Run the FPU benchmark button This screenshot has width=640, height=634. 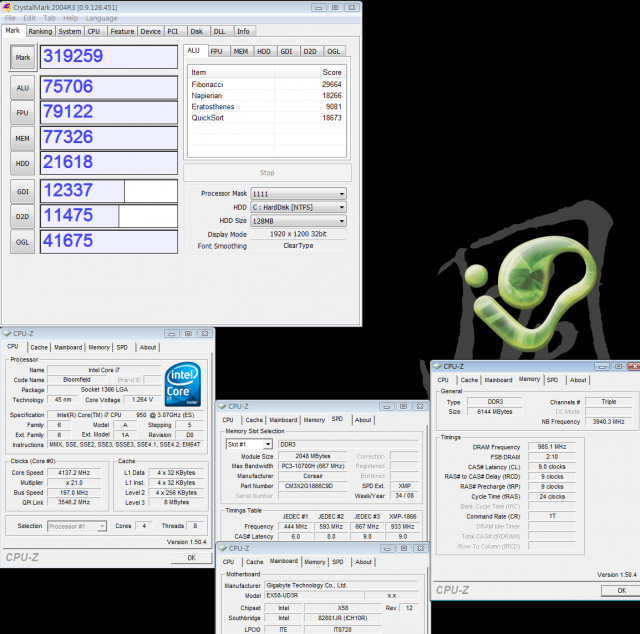23,113
